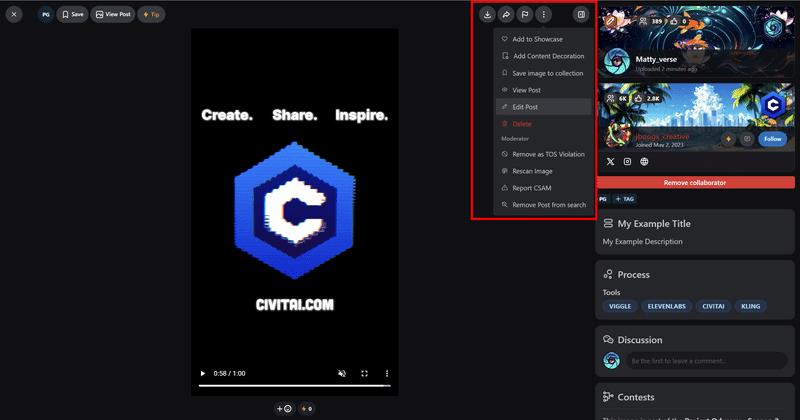Send a Tip with lightning button

pyautogui.click(x=151, y=14)
